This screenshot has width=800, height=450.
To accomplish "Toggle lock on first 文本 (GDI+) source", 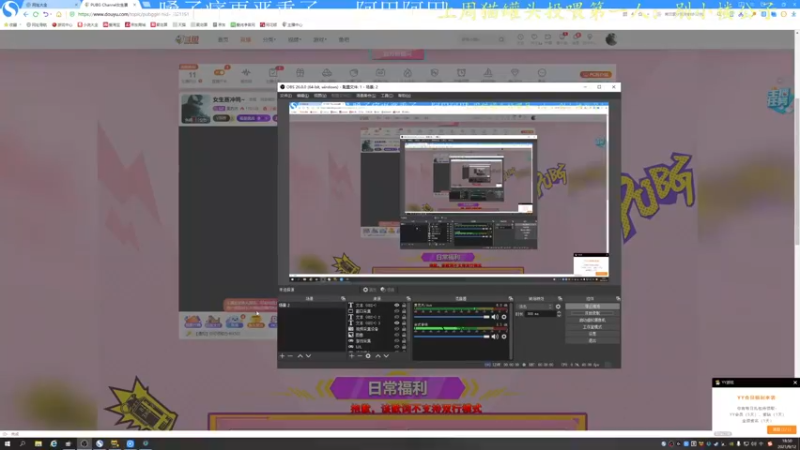I will pos(404,305).
